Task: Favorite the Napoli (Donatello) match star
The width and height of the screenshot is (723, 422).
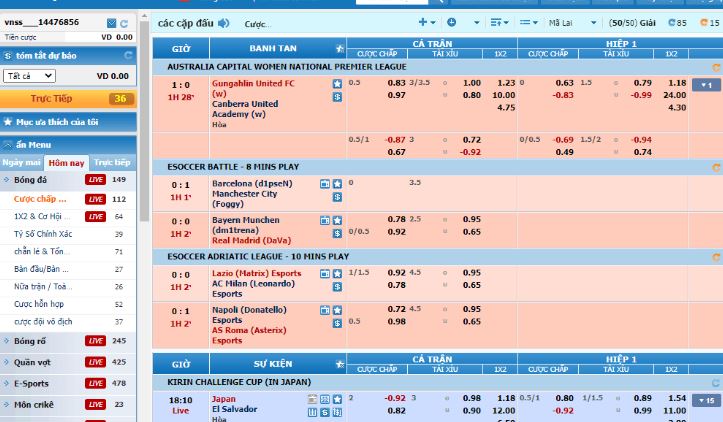Action: click(x=338, y=310)
